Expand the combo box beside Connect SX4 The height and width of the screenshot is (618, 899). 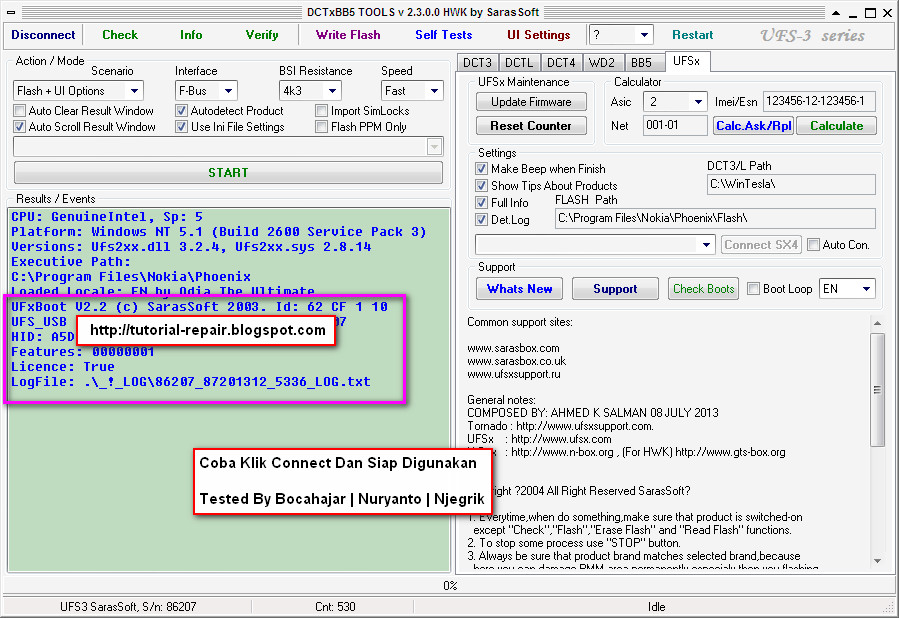(x=706, y=245)
